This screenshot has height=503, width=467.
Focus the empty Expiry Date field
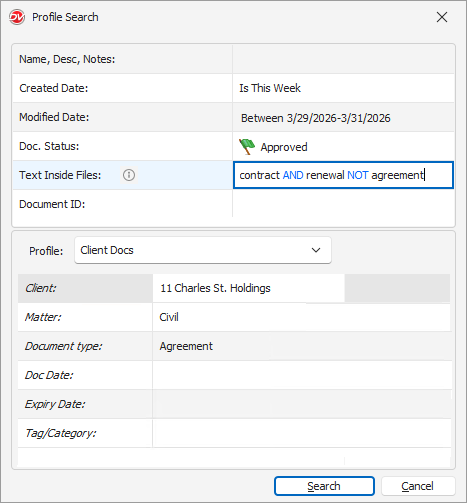tap(302, 404)
